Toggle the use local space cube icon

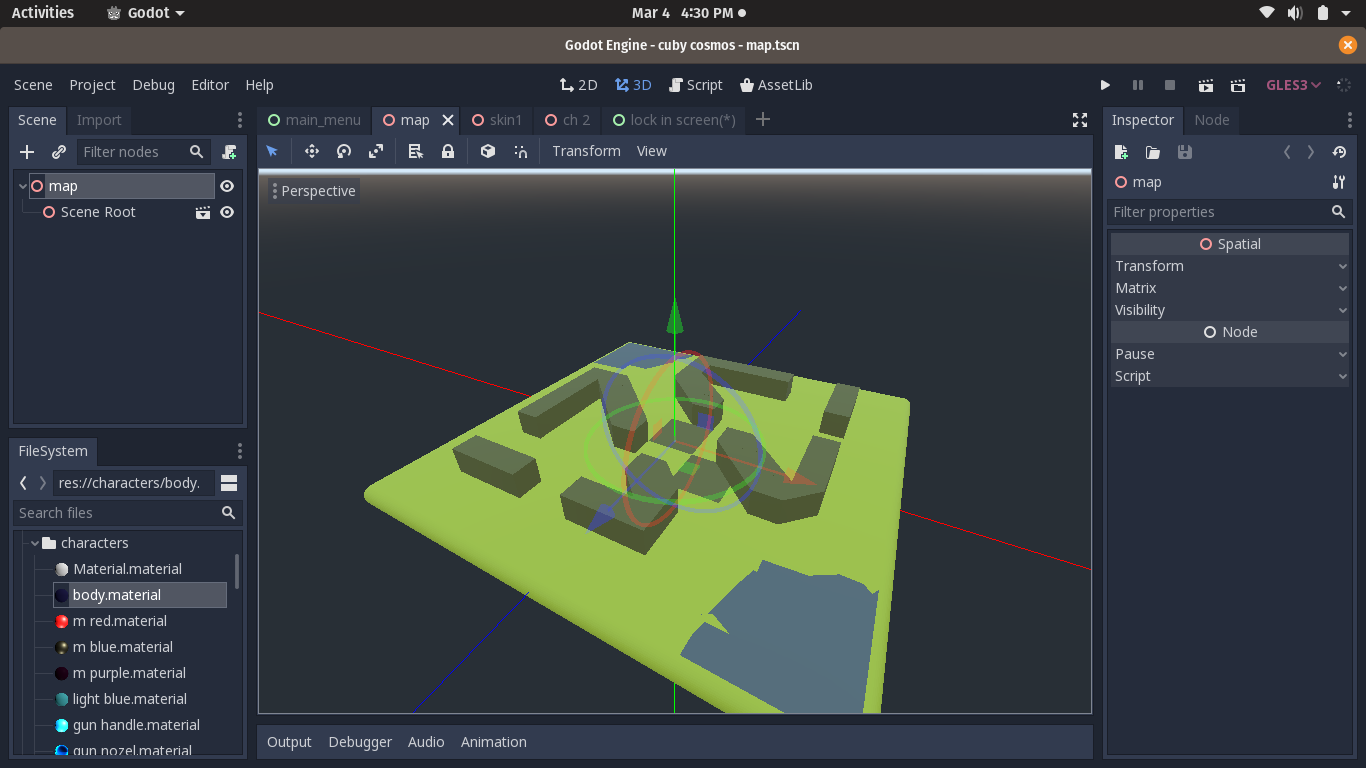[488, 151]
